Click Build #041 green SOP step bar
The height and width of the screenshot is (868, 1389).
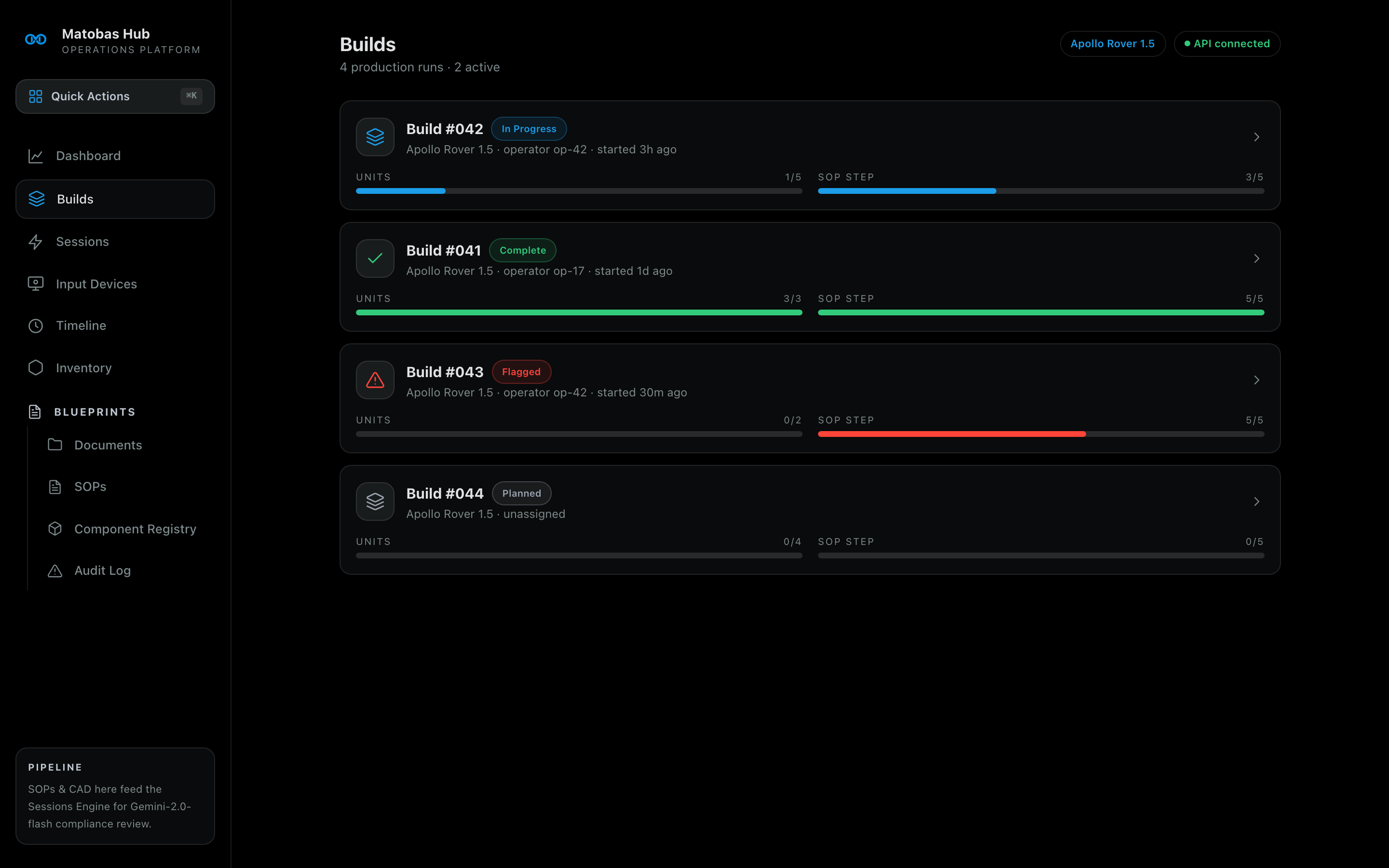(x=1041, y=313)
